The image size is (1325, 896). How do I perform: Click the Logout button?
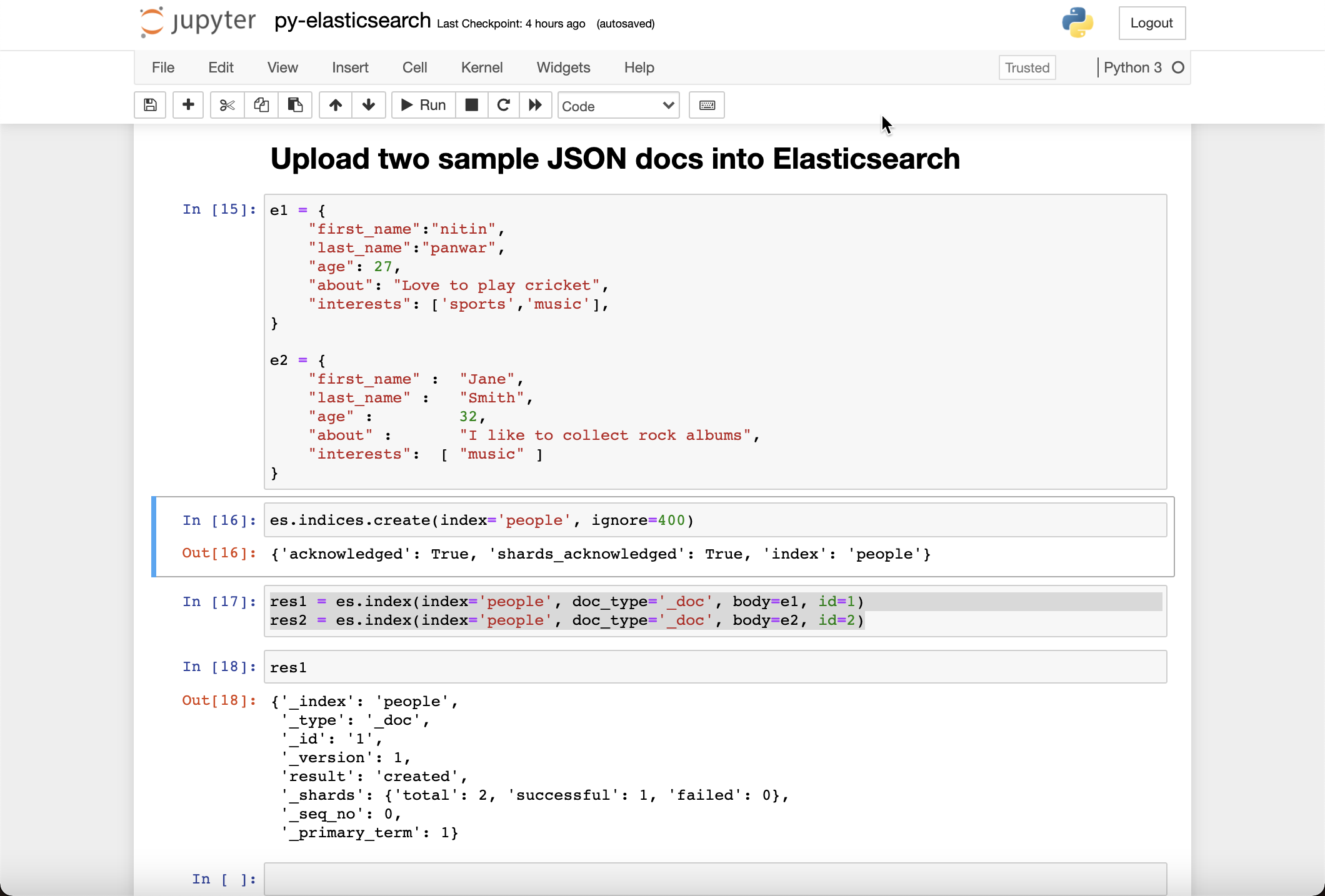pyautogui.click(x=1152, y=23)
